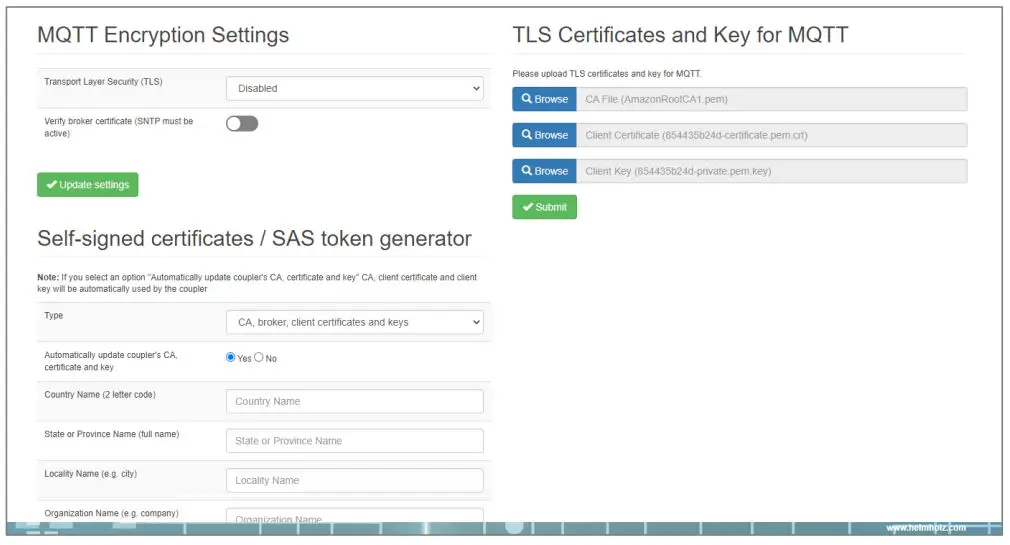
Task: Click the Country Name input field
Action: 355,401
